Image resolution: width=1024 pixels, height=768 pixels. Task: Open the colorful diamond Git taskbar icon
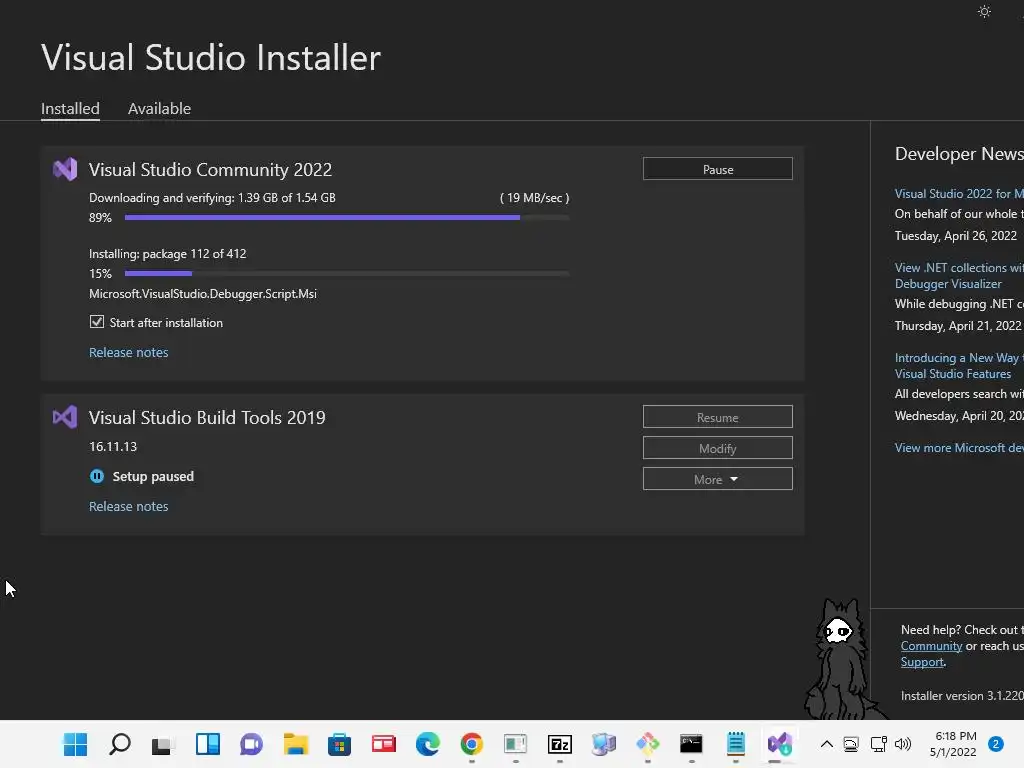point(648,744)
